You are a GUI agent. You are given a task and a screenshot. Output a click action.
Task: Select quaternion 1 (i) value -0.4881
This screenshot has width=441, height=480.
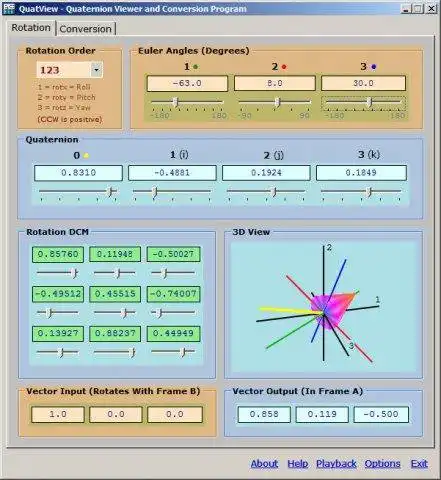[x=172, y=173]
